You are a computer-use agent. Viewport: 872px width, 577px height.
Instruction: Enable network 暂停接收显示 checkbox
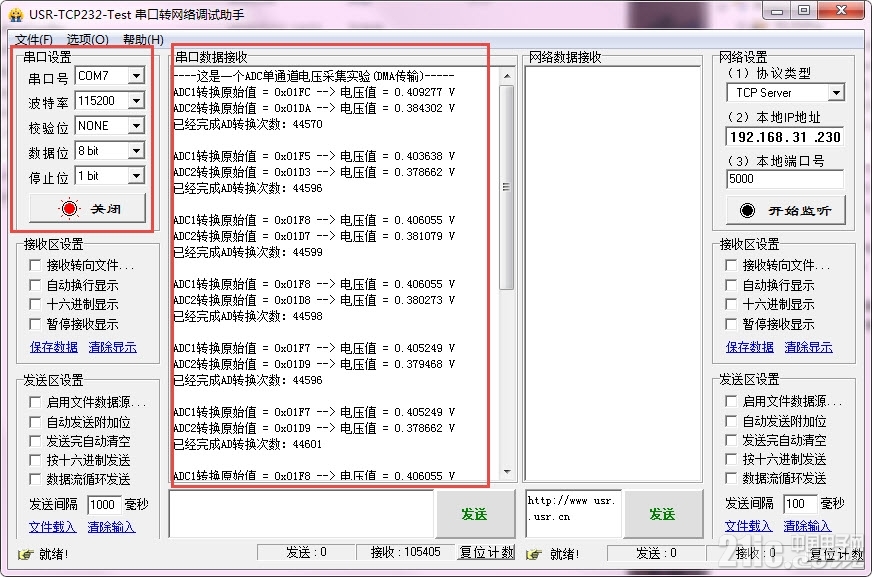[731, 324]
